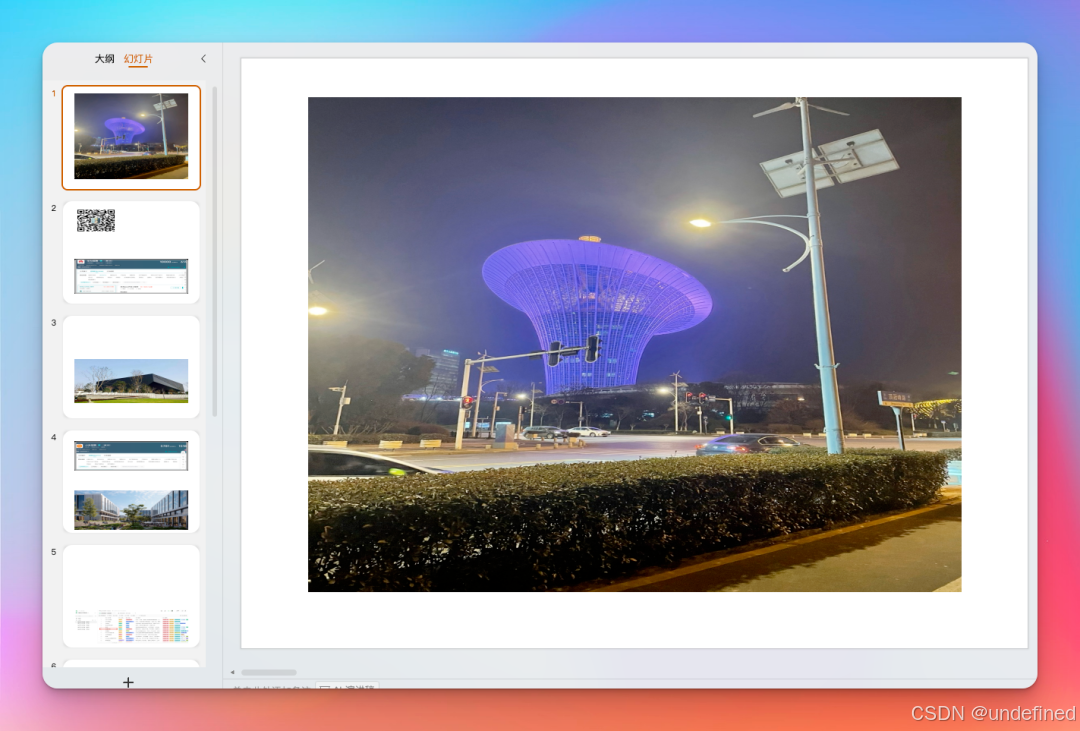Select slide 5 thumbnail with colored table
Screen dimensions: 1080x731
(x=131, y=596)
